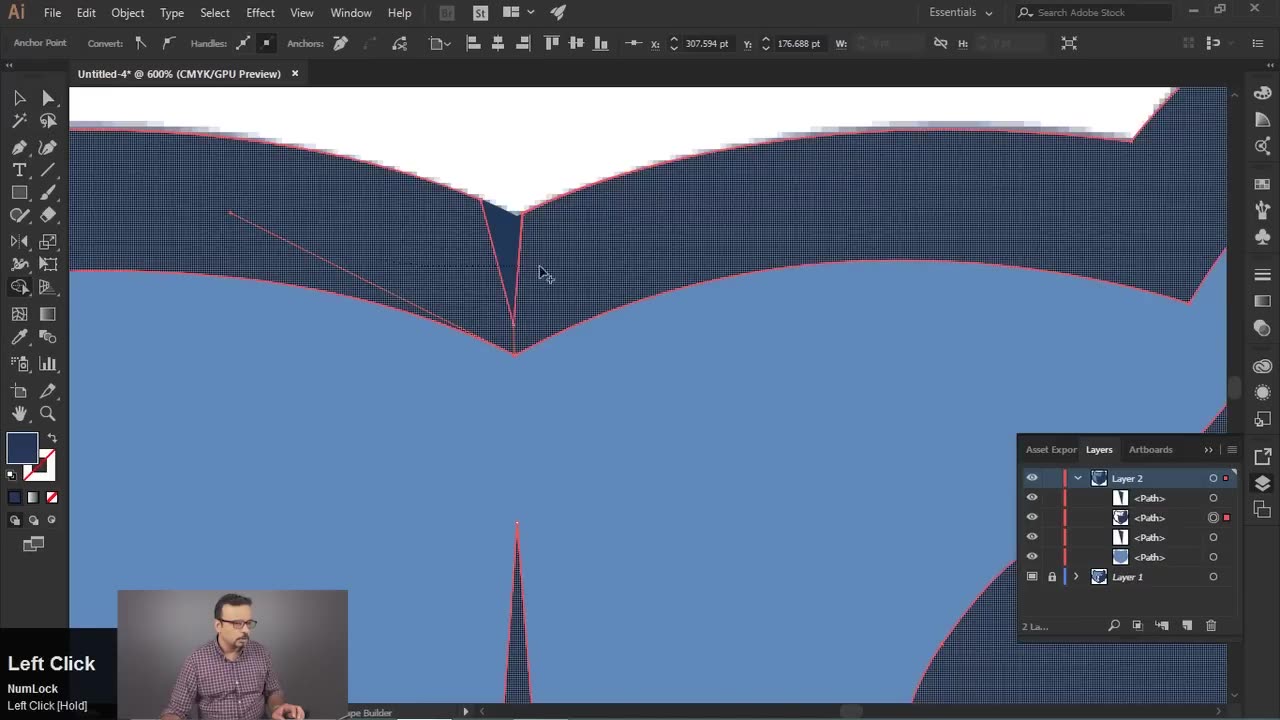Select the Artboard tool
Image resolution: width=1280 pixels, height=720 pixels.
pos(19,391)
